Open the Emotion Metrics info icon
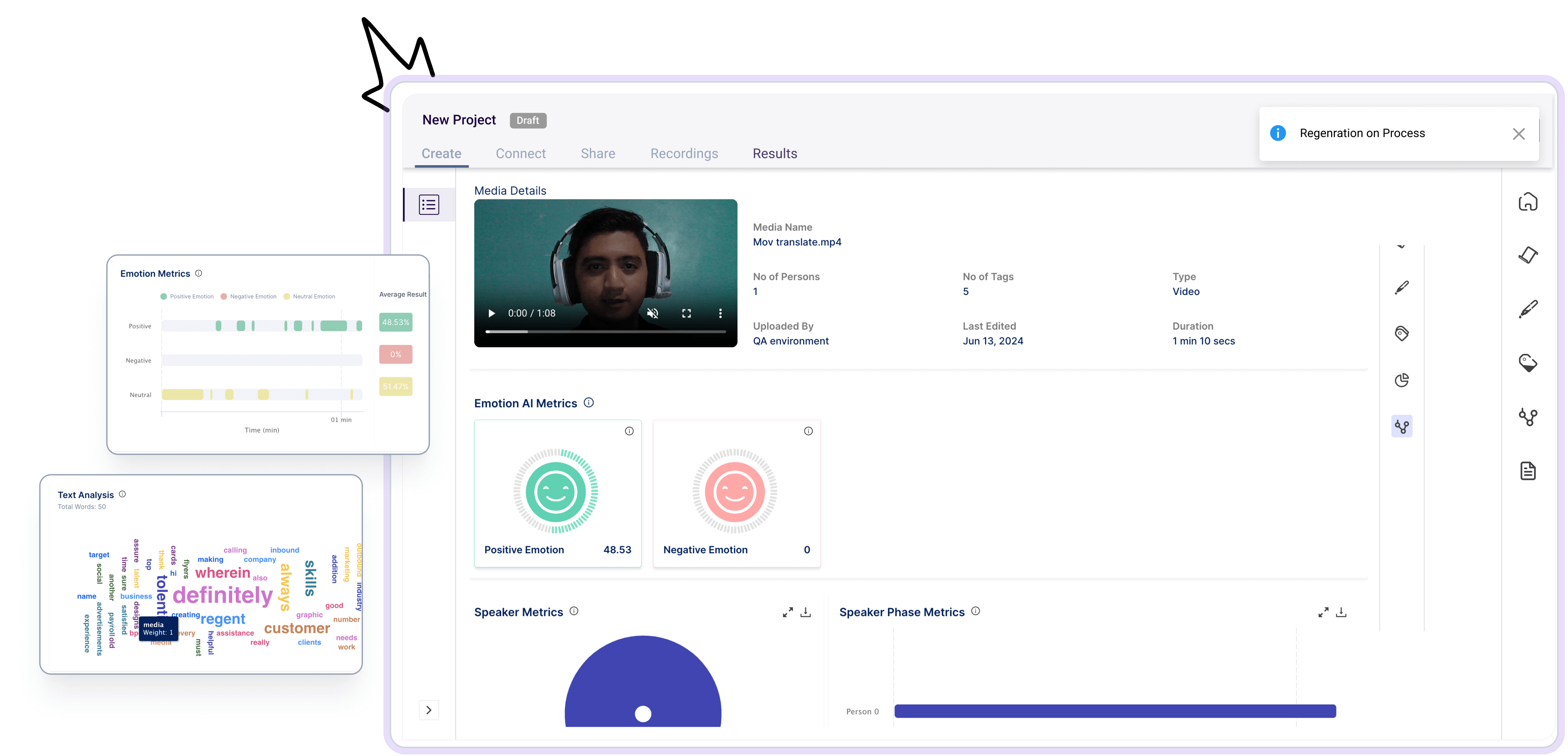Viewport: 1568px width, 756px height. pyautogui.click(x=198, y=273)
